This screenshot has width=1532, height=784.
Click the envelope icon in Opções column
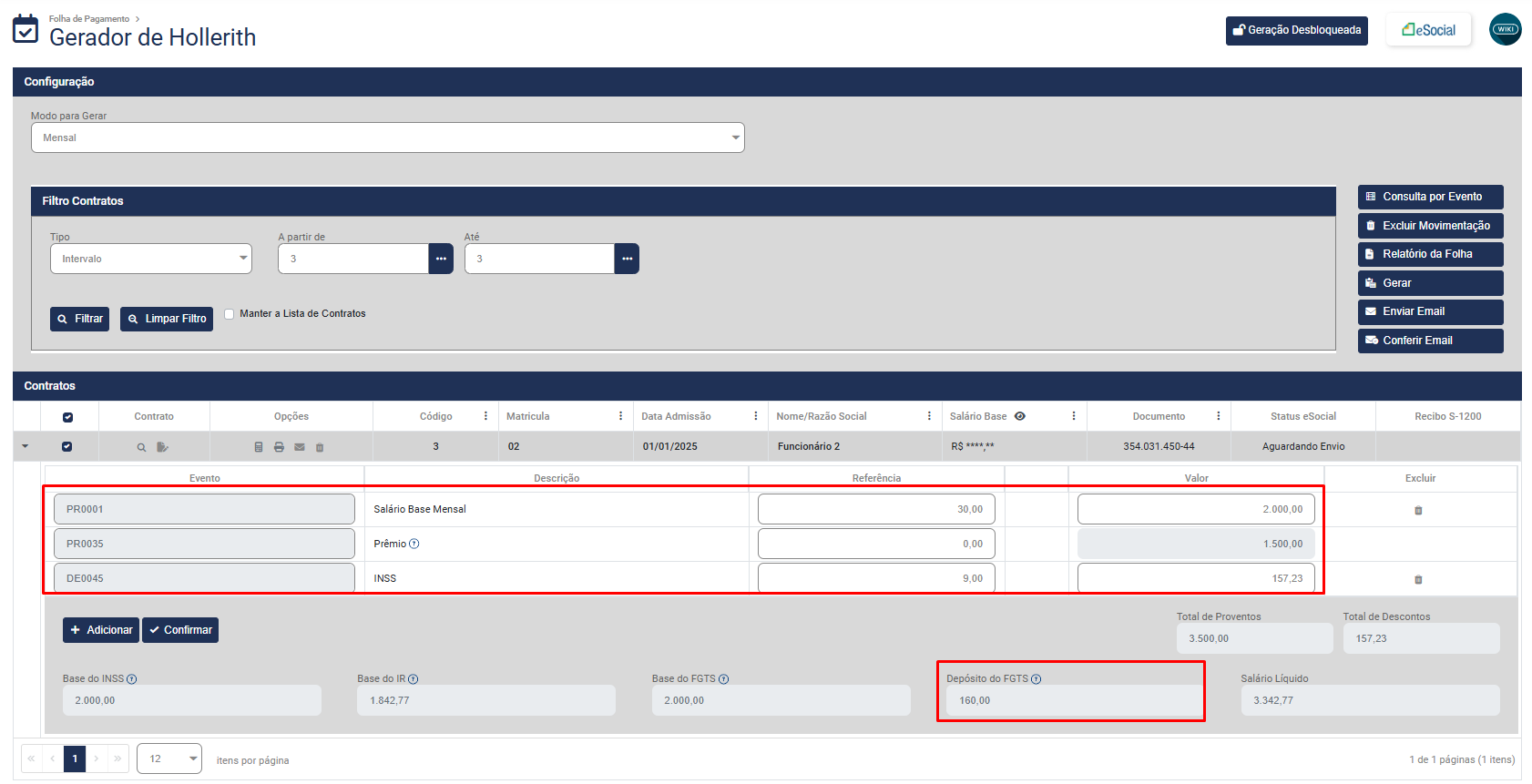pyautogui.click(x=299, y=447)
